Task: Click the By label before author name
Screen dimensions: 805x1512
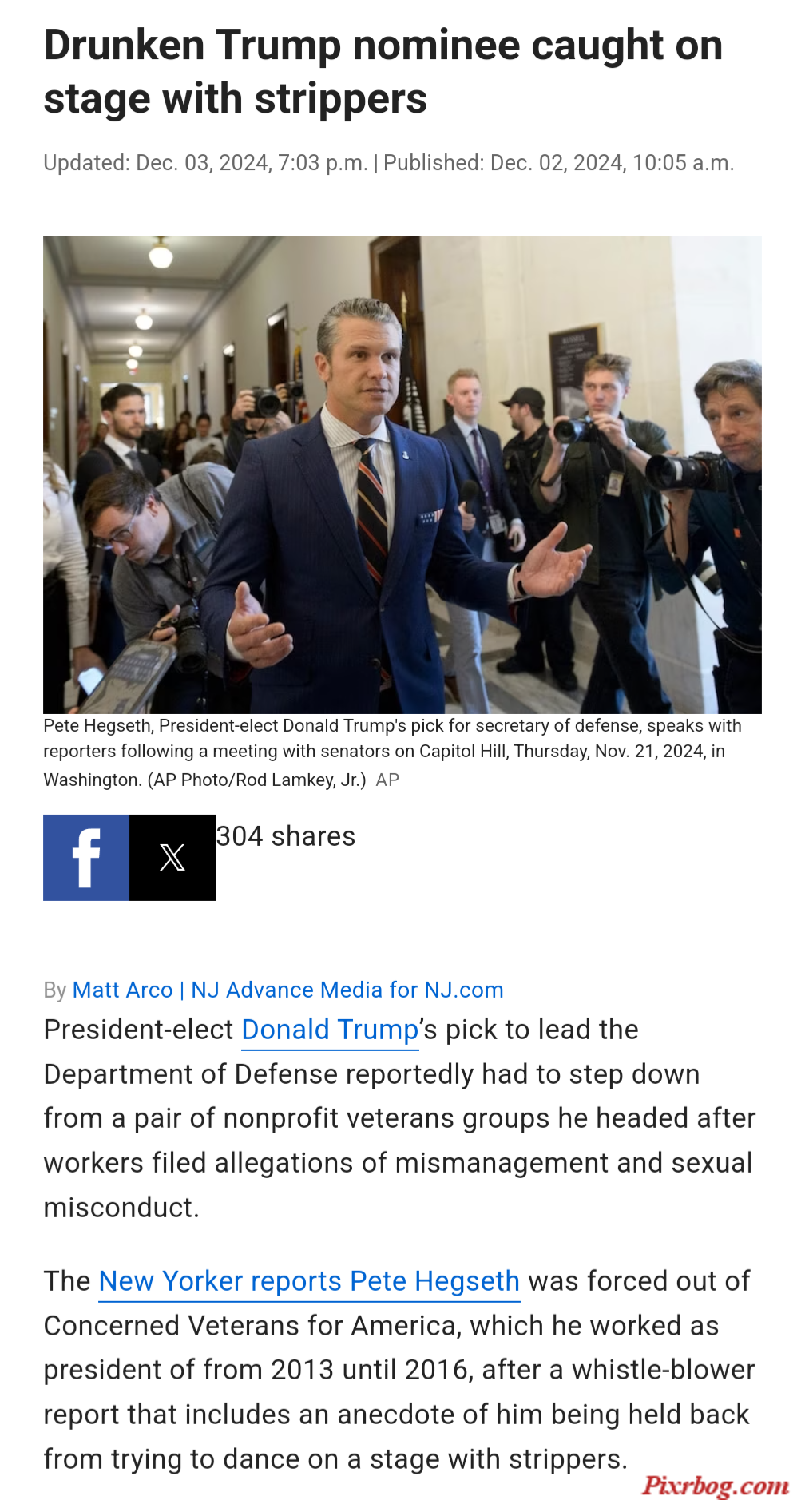Action: coord(55,990)
